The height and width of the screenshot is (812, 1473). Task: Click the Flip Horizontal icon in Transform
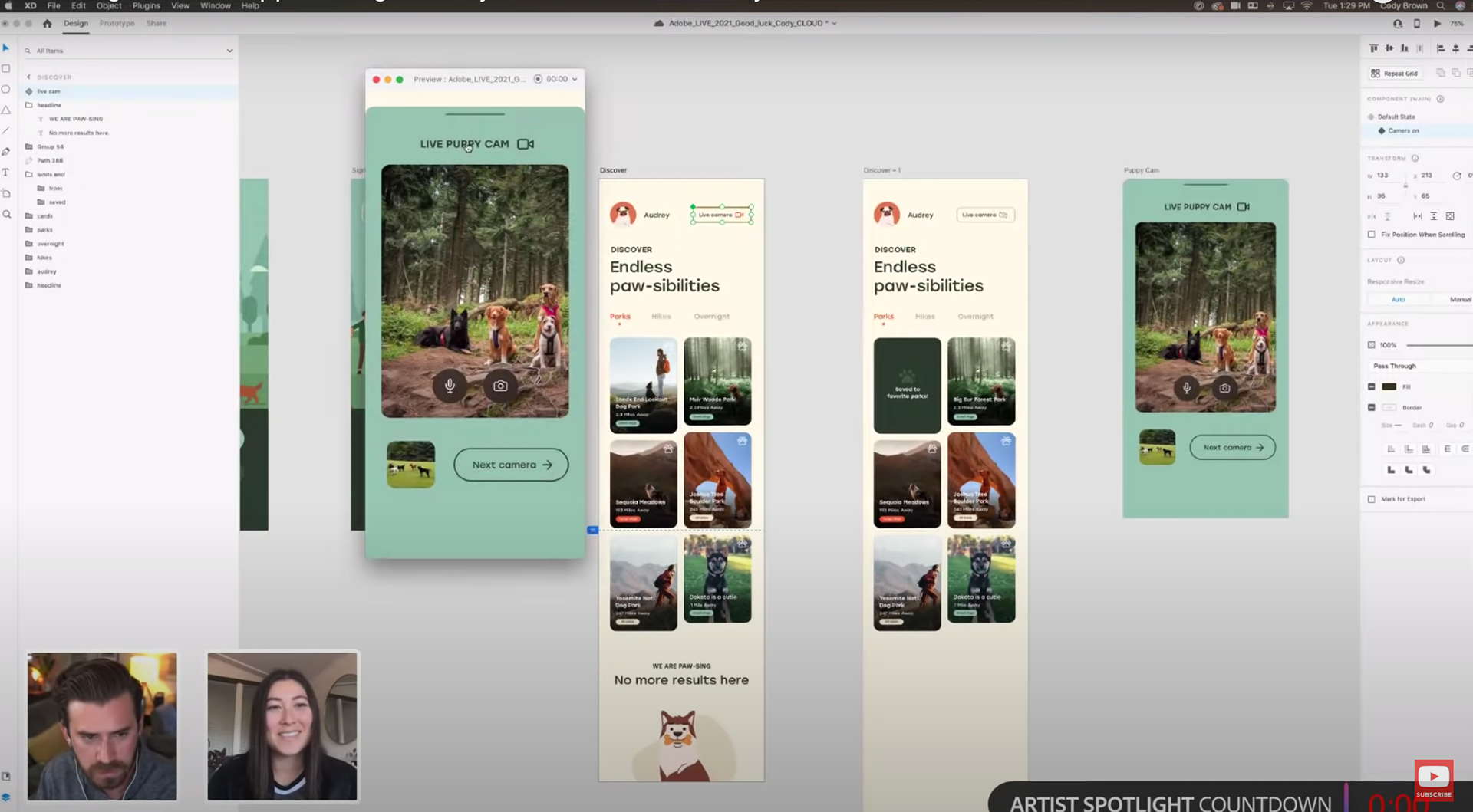pos(1371,216)
